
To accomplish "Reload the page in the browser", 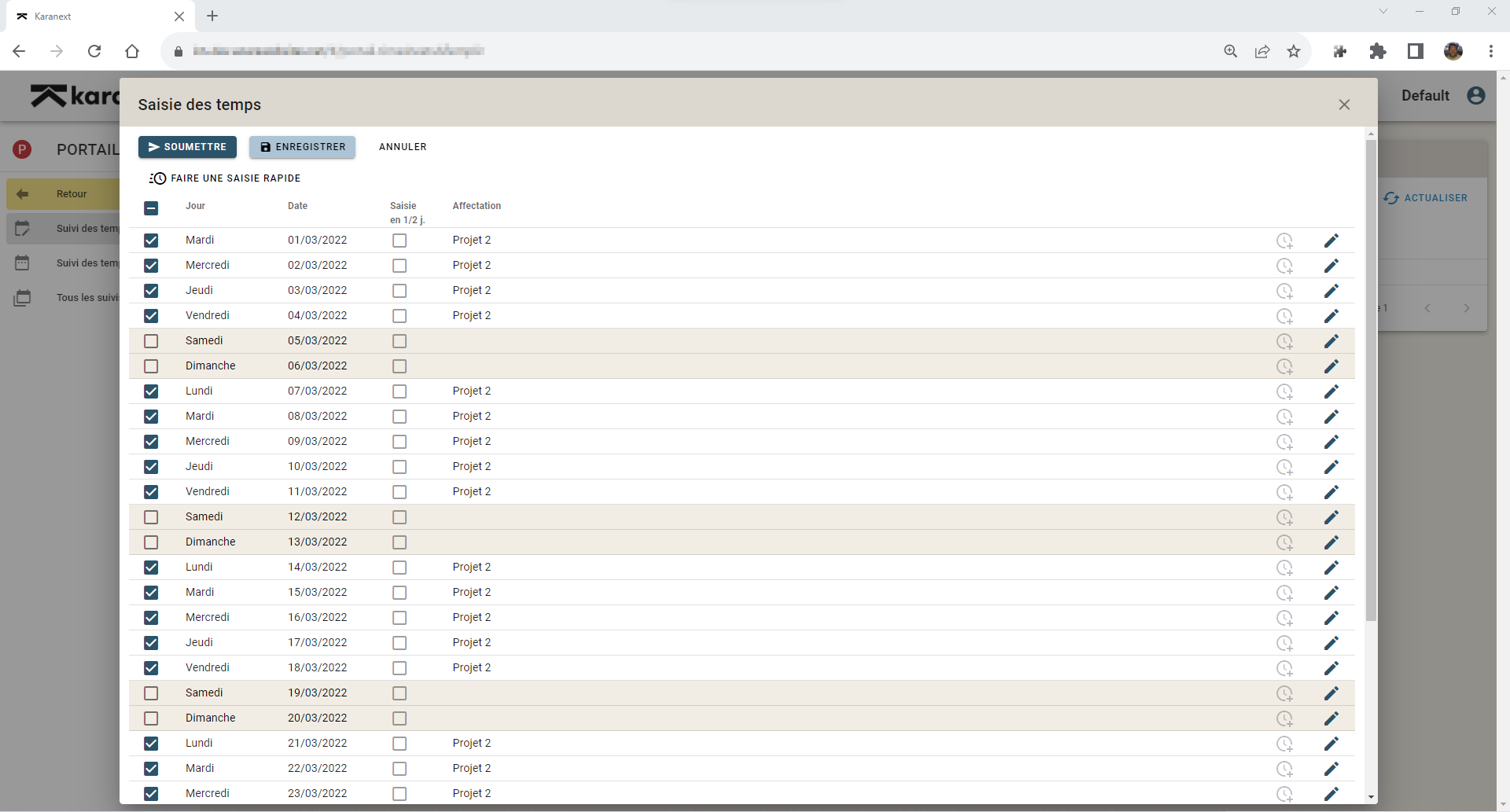I will pos(94,51).
